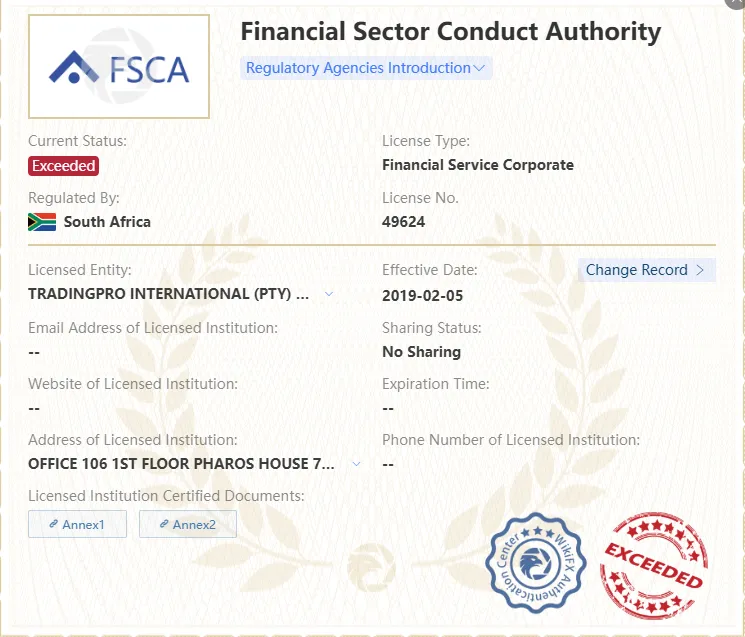Click the arrow beside Change Record
Screen dimensions: 745x637
tap(700, 270)
